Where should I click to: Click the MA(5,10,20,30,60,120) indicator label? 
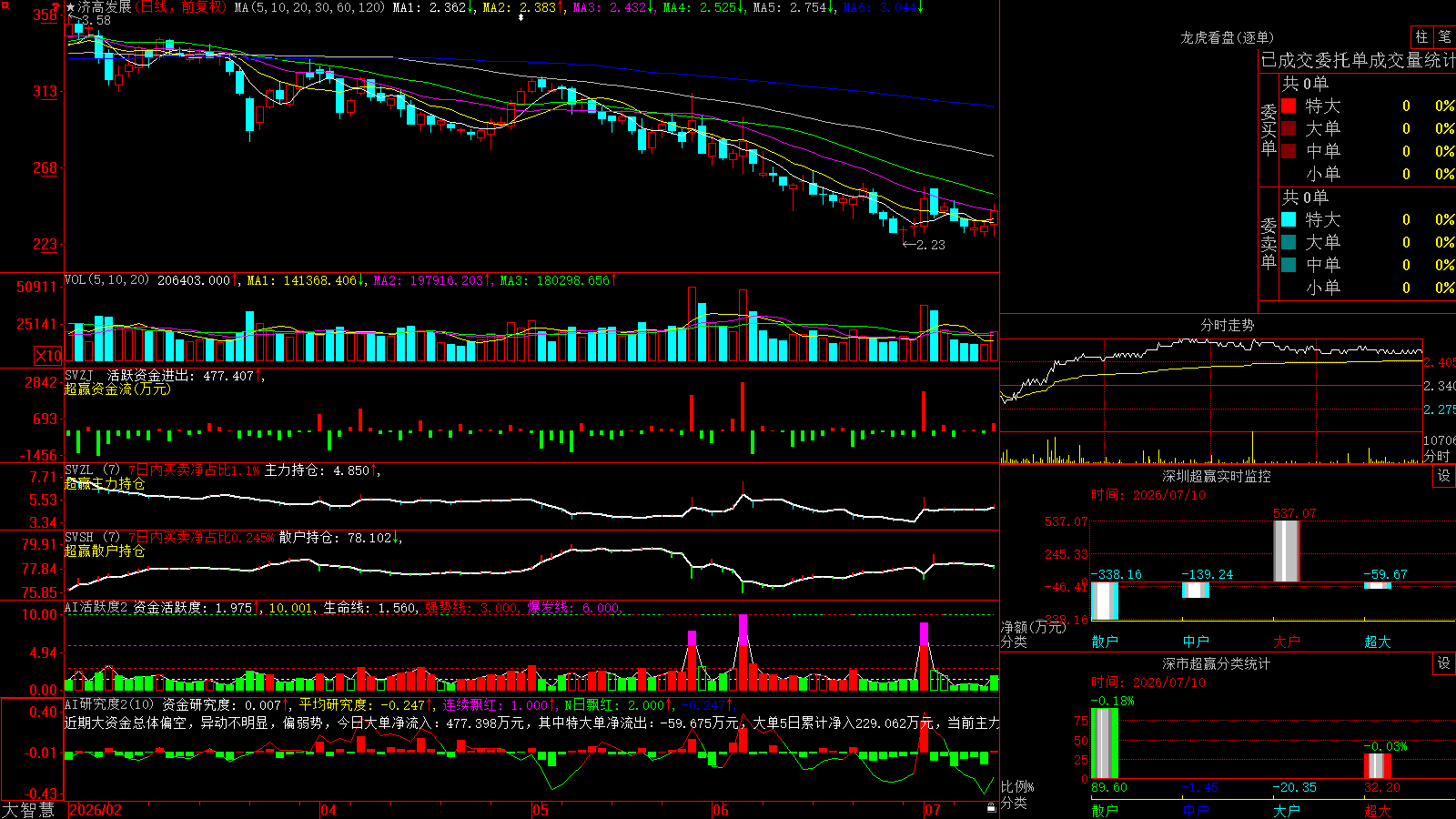pyautogui.click(x=310, y=7)
